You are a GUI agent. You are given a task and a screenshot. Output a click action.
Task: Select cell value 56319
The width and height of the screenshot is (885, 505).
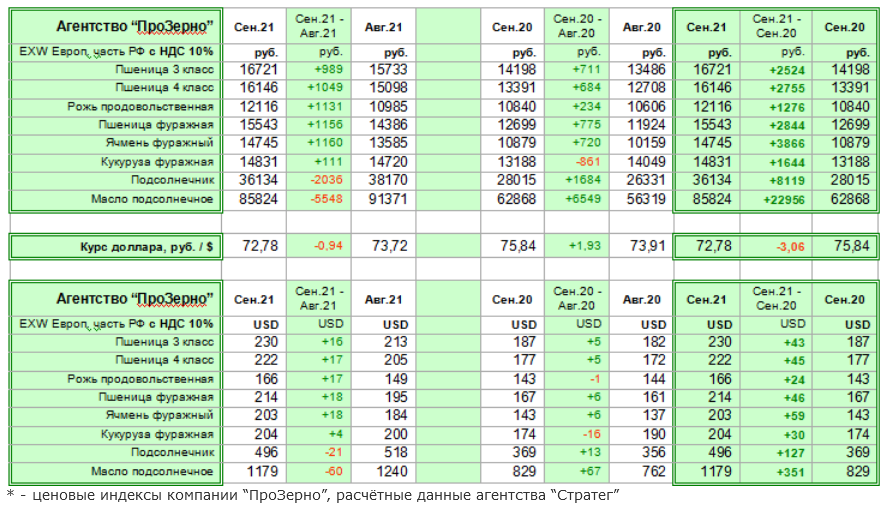tap(646, 199)
